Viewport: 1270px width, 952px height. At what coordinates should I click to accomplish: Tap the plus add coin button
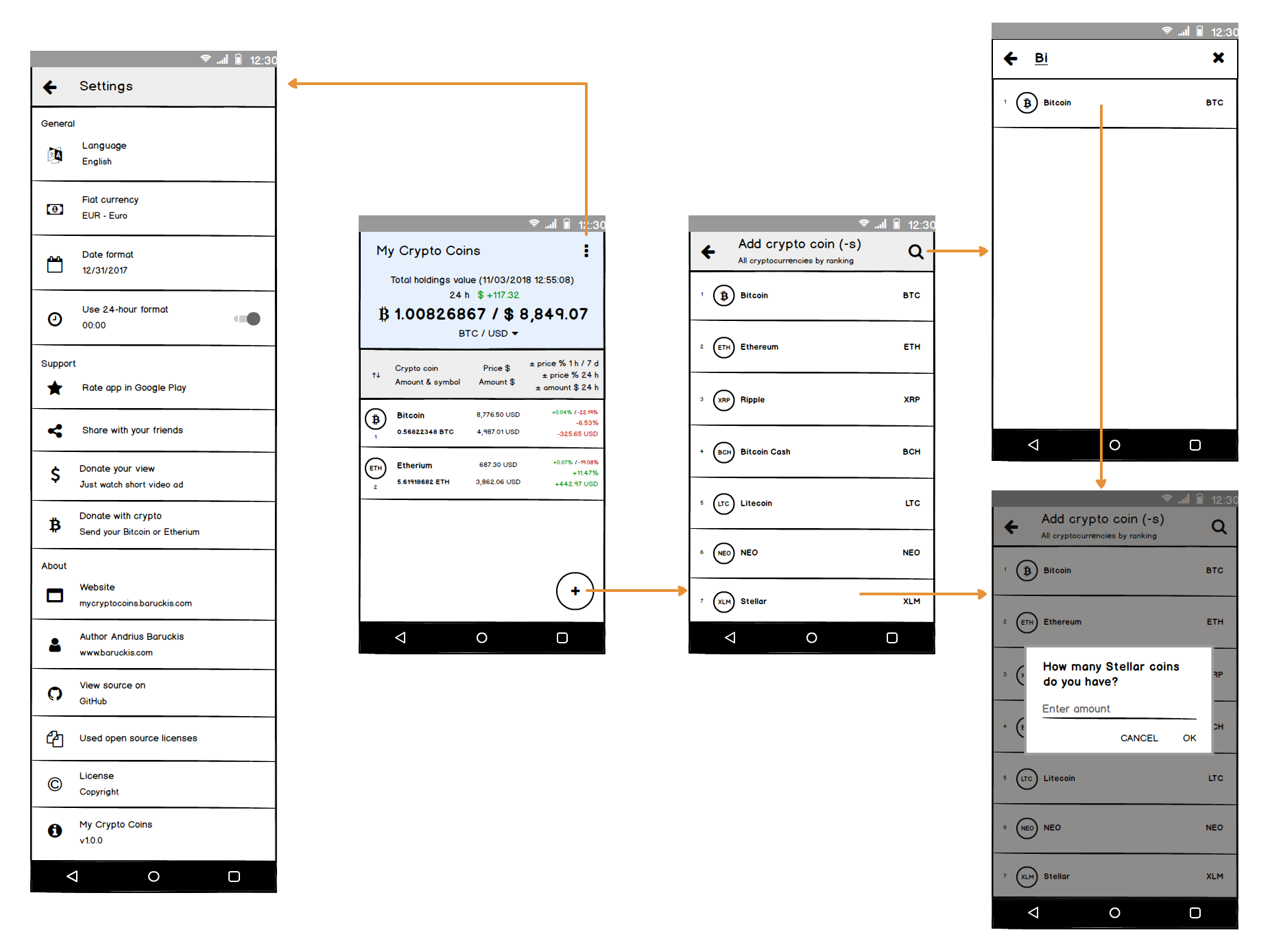(x=575, y=591)
